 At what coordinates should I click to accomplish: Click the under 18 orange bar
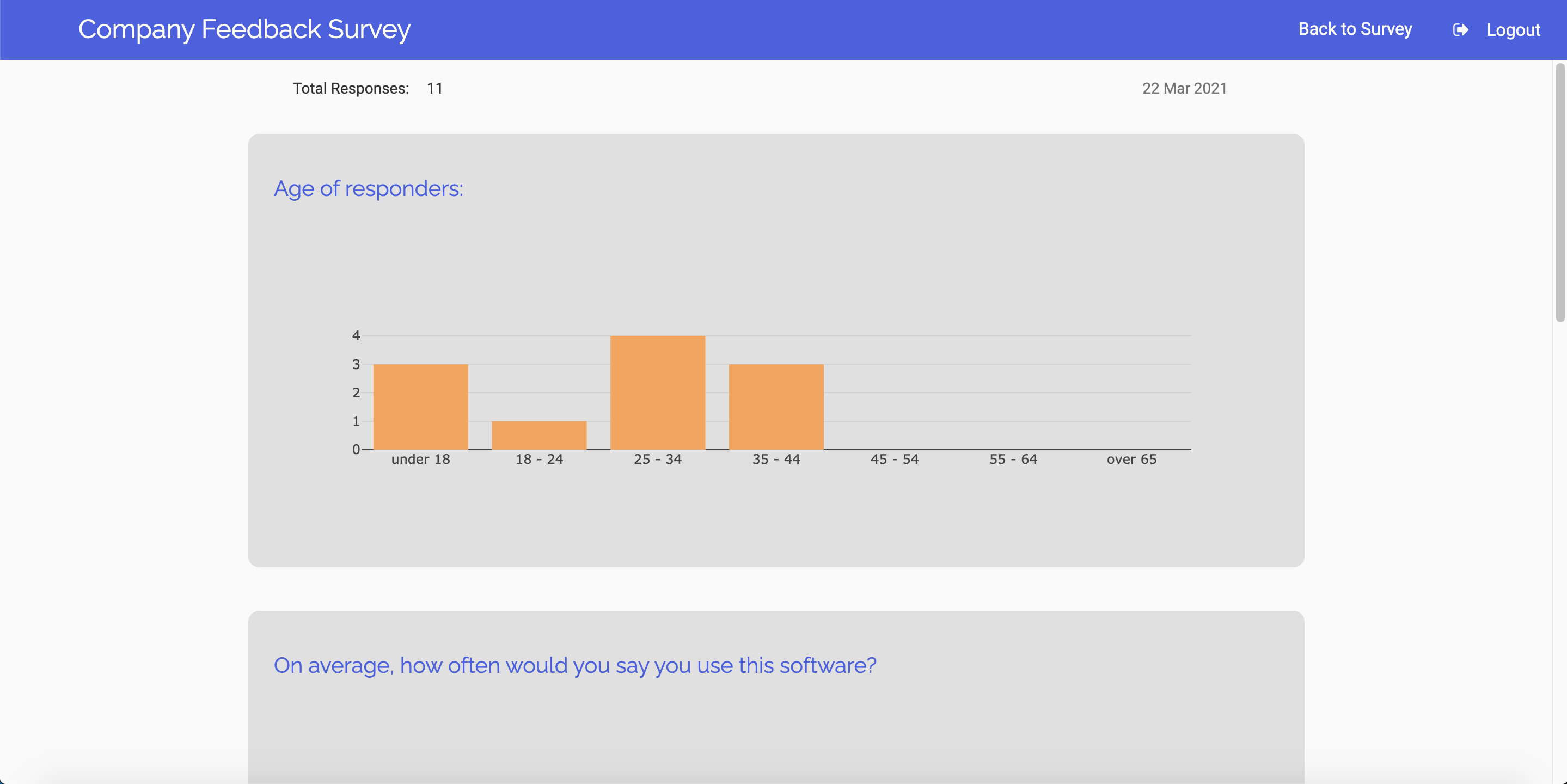point(420,406)
